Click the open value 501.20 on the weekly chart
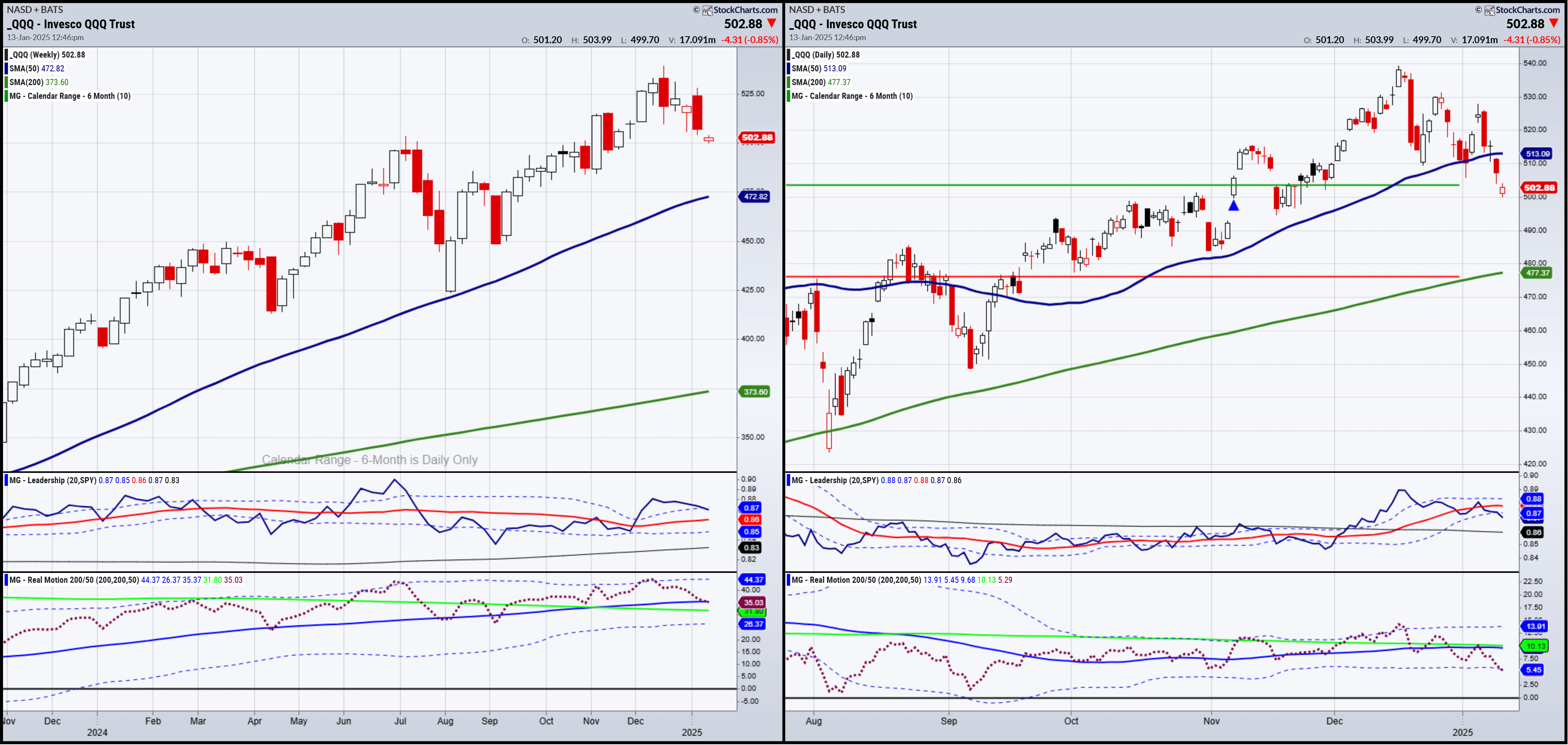Image resolution: width=1568 pixels, height=745 pixels. pos(548,40)
